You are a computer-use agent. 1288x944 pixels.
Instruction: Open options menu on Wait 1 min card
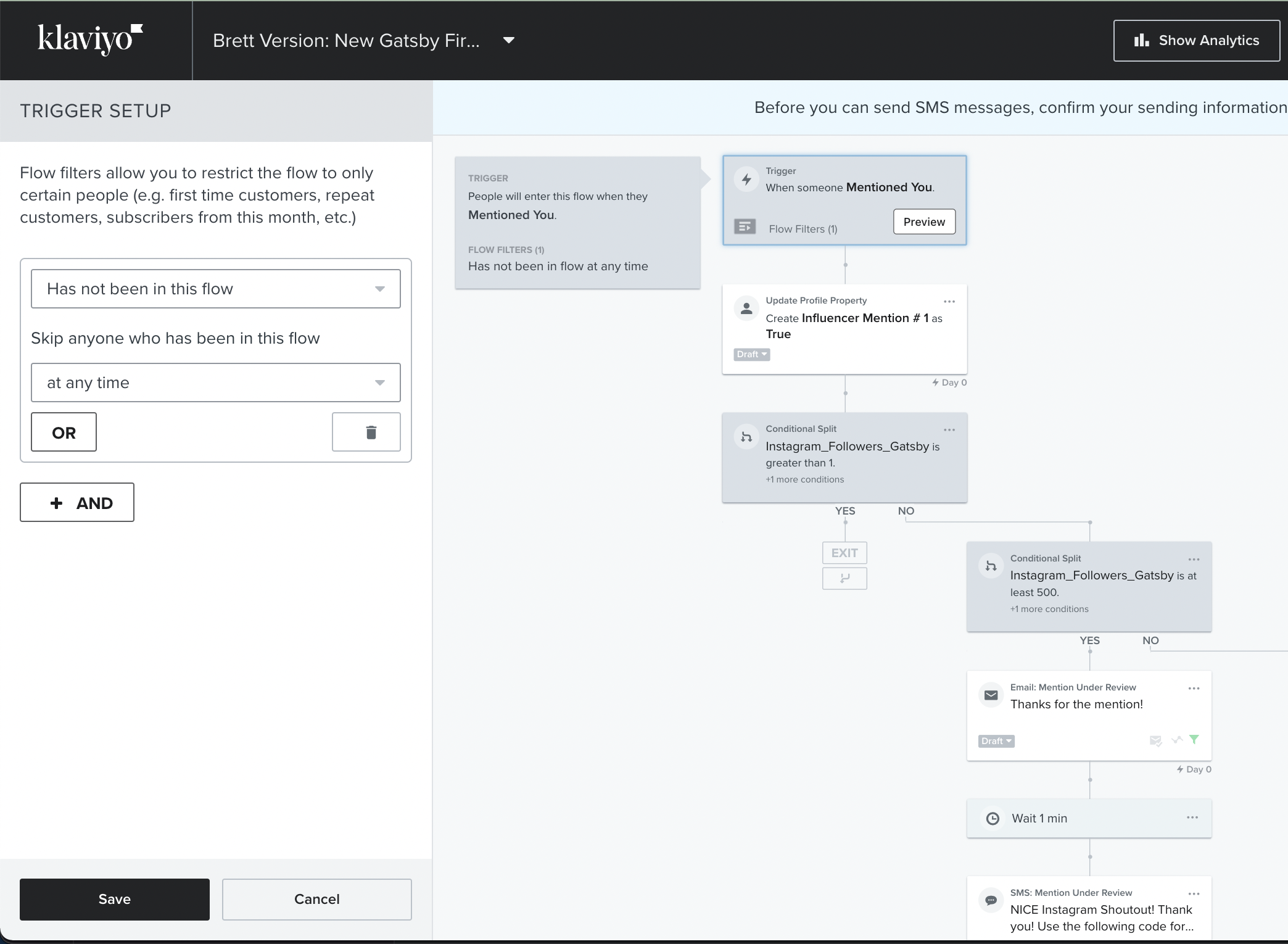pos(1192,818)
